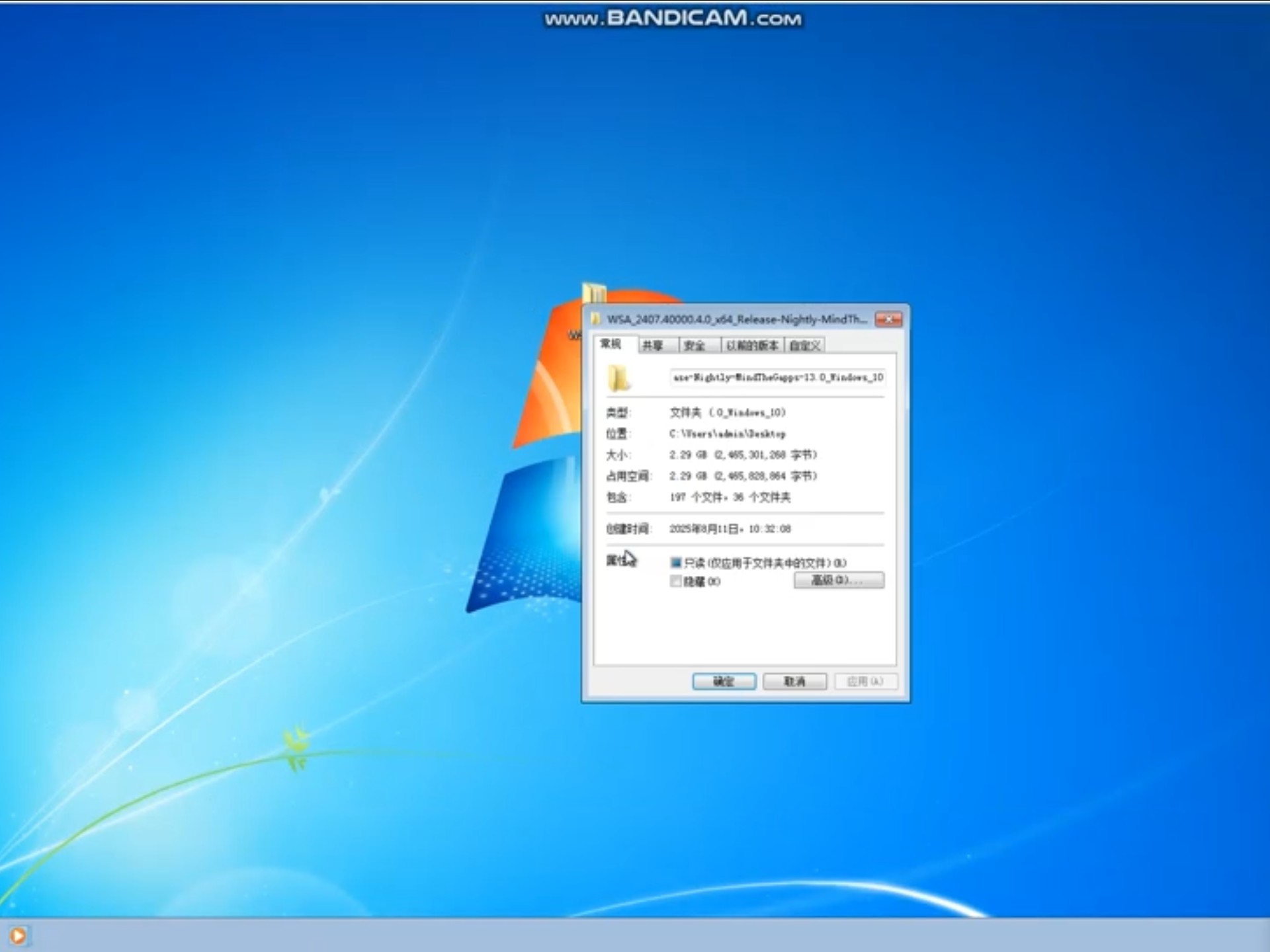Toggle the read-only attribute checkbox
This screenshot has width=1270, height=952.
pyautogui.click(x=676, y=562)
